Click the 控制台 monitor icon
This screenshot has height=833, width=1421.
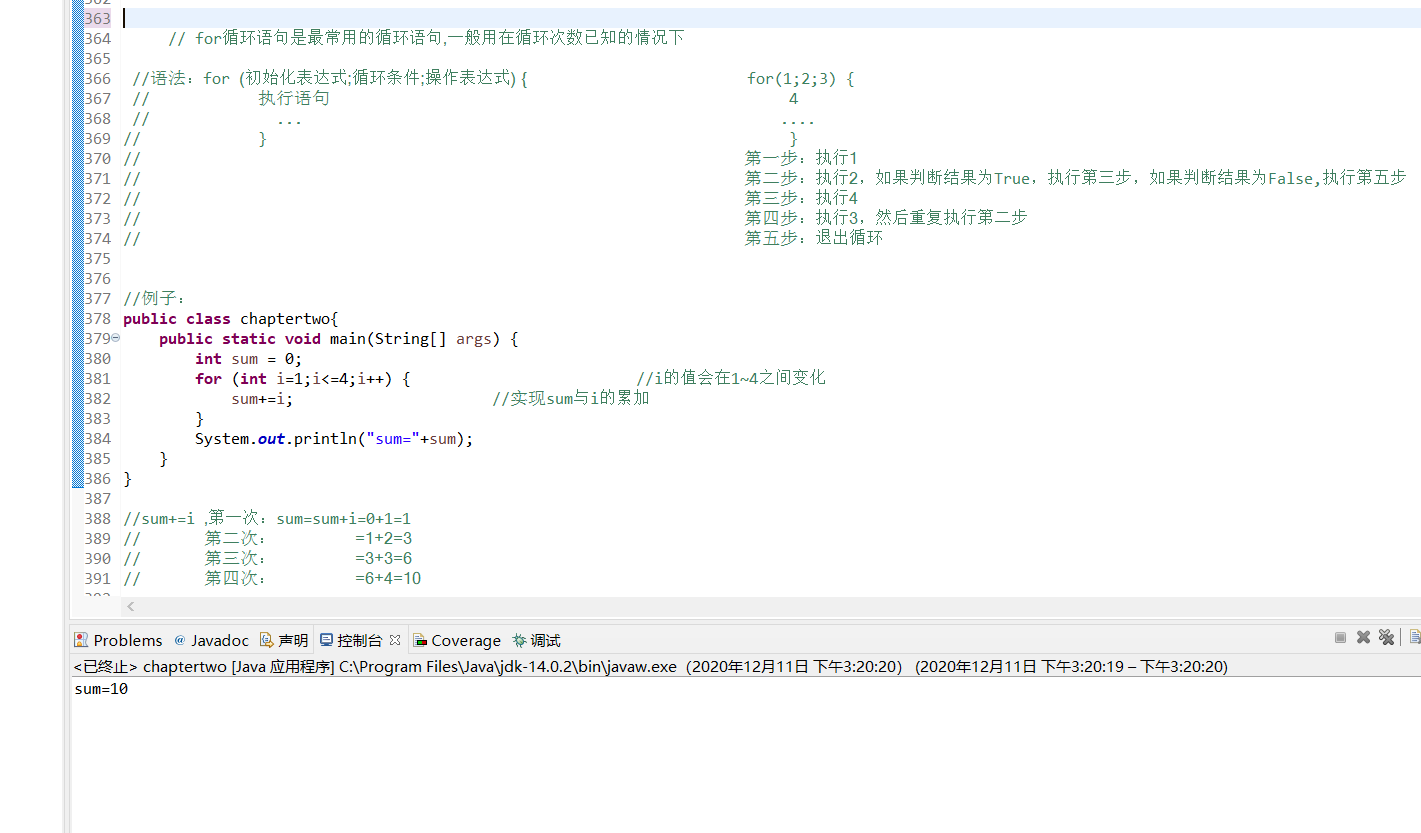point(326,640)
